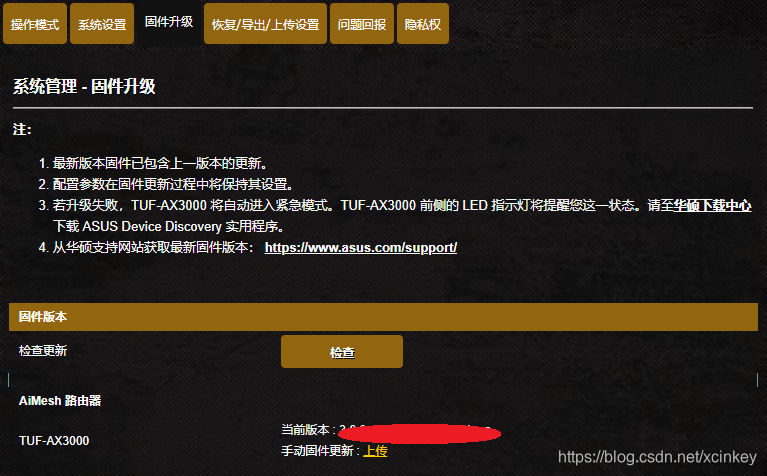
Task: Select the 固件升级 tab
Action: 169,22
